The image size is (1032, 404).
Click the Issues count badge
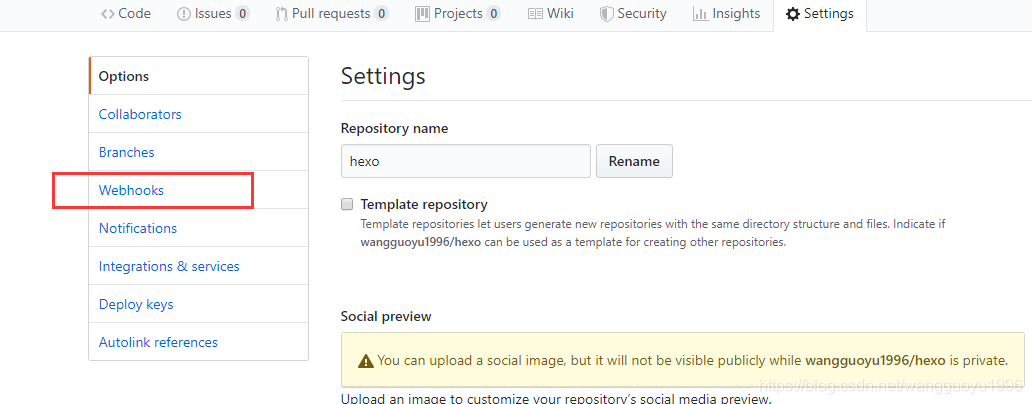pyautogui.click(x=242, y=13)
